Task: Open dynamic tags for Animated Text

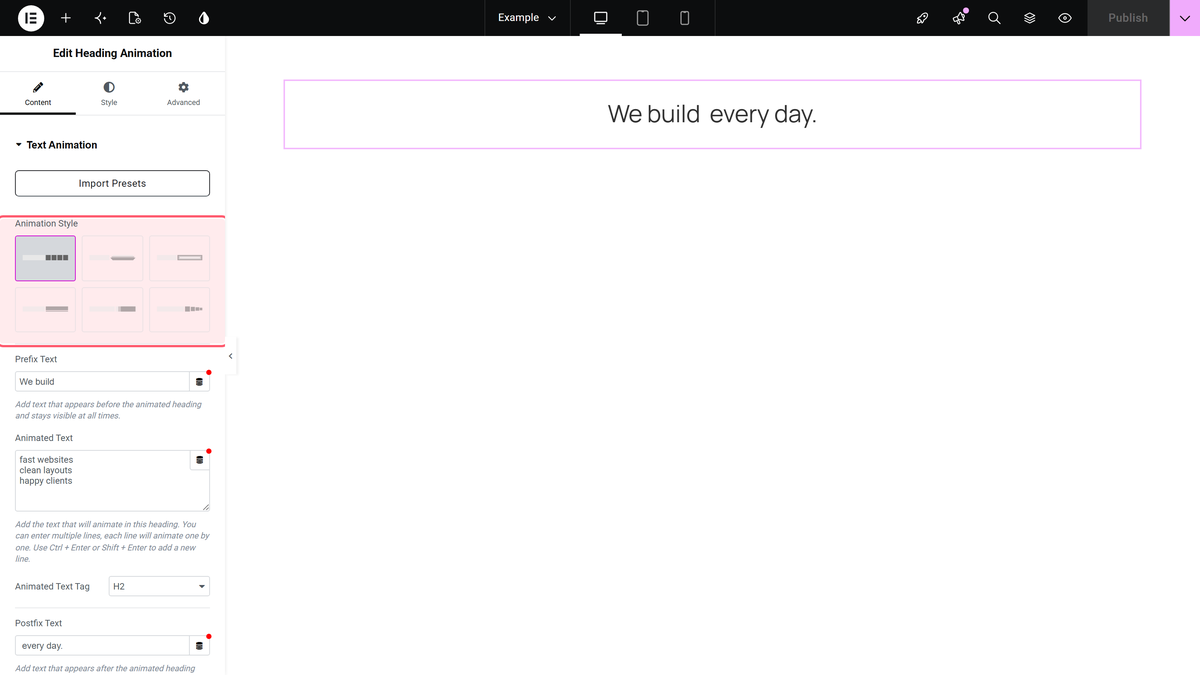Action: pyautogui.click(x=199, y=460)
